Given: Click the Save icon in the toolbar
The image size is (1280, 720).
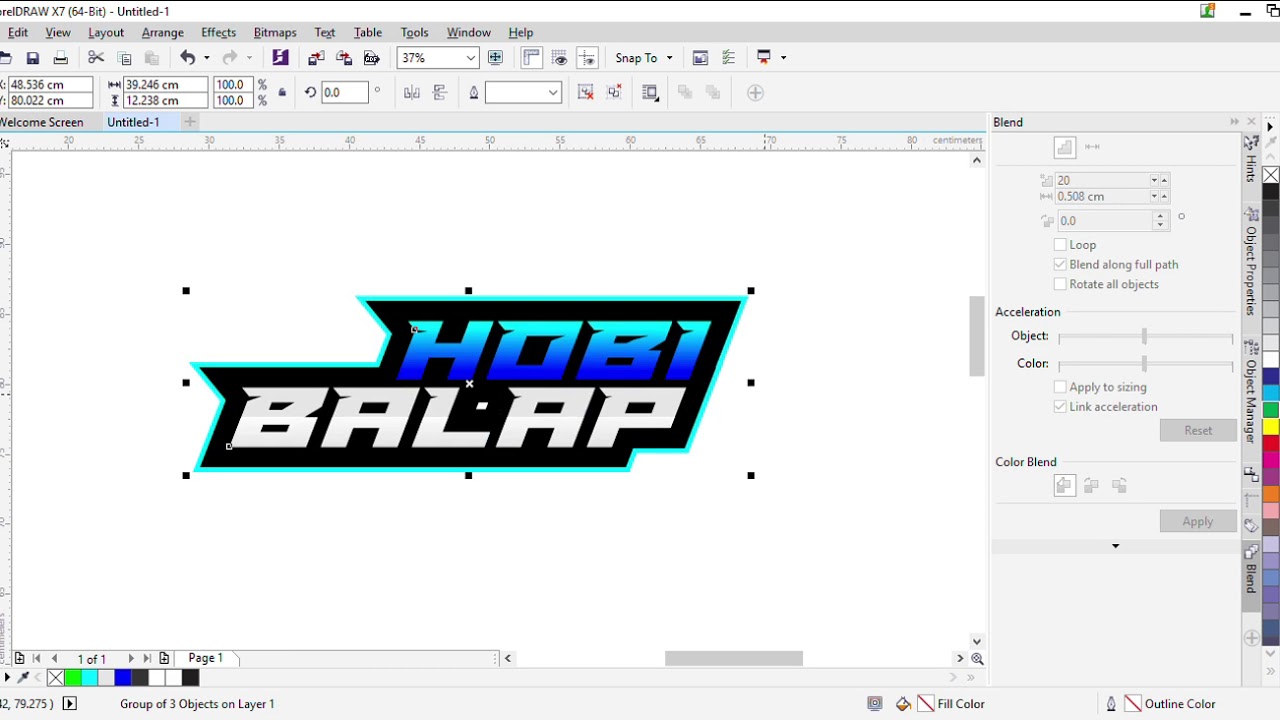Looking at the screenshot, I should click(x=33, y=58).
